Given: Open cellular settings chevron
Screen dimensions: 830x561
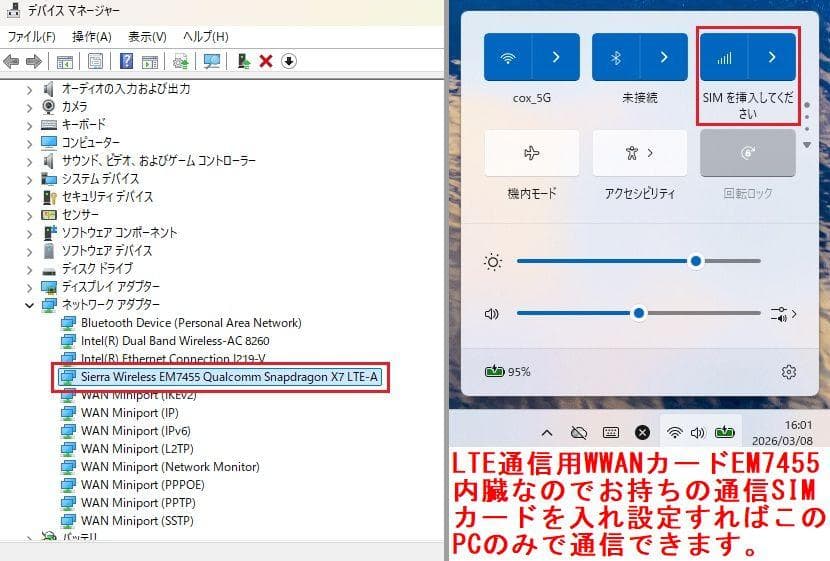Looking at the screenshot, I should [x=772, y=57].
